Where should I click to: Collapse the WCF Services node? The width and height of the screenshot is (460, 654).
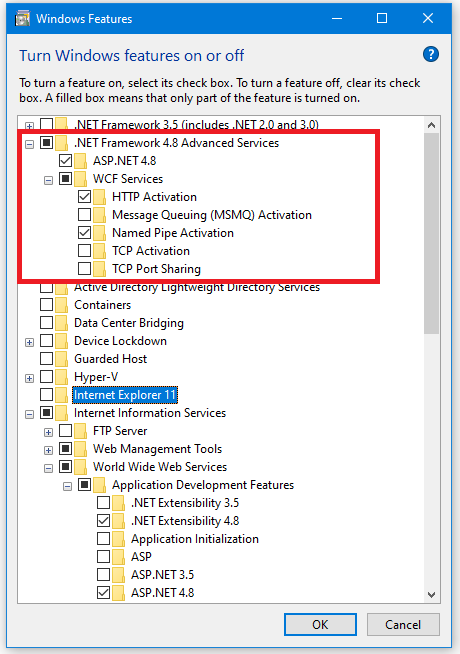click(x=48, y=181)
